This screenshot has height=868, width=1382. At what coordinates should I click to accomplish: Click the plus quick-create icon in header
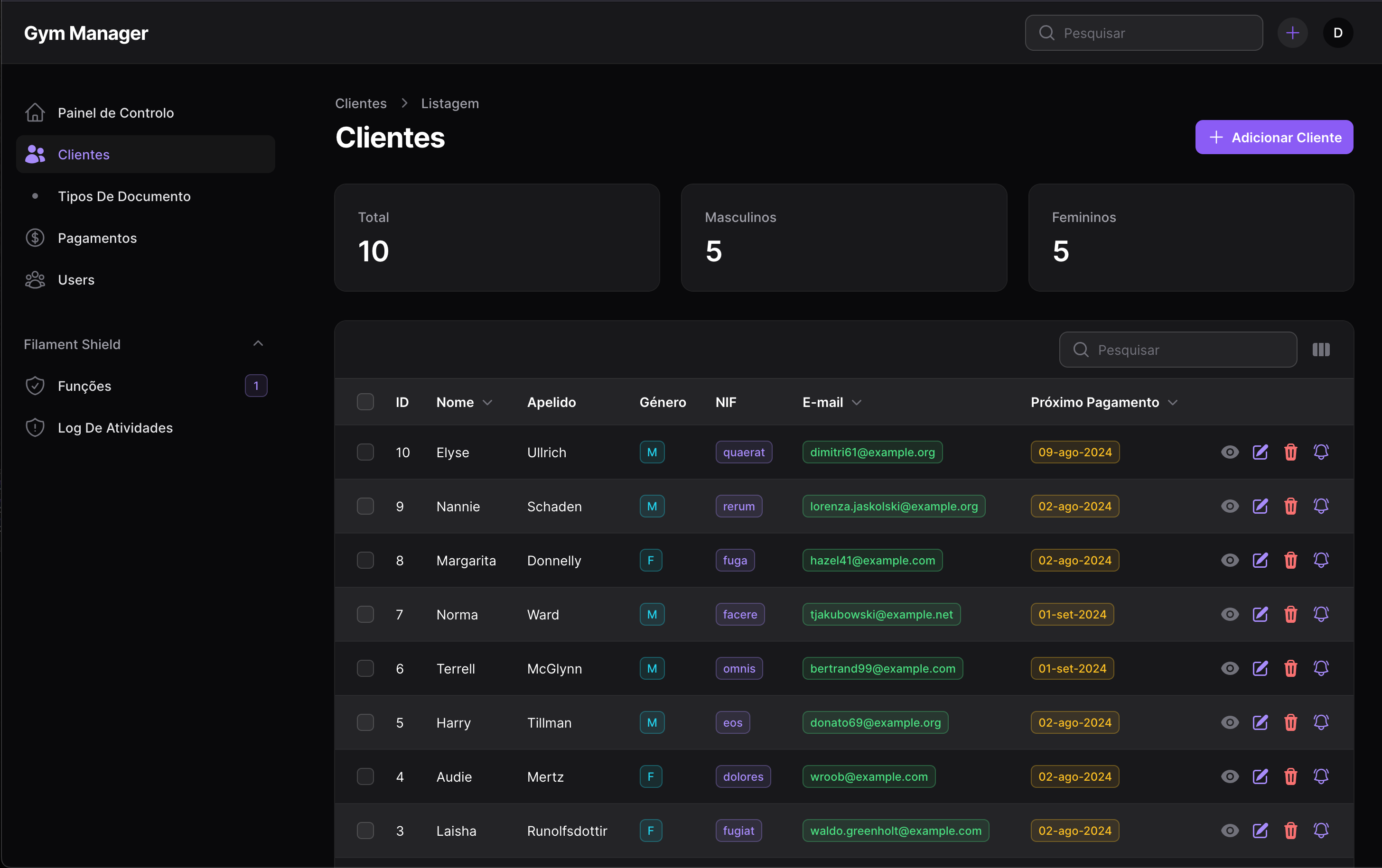pos(1292,33)
